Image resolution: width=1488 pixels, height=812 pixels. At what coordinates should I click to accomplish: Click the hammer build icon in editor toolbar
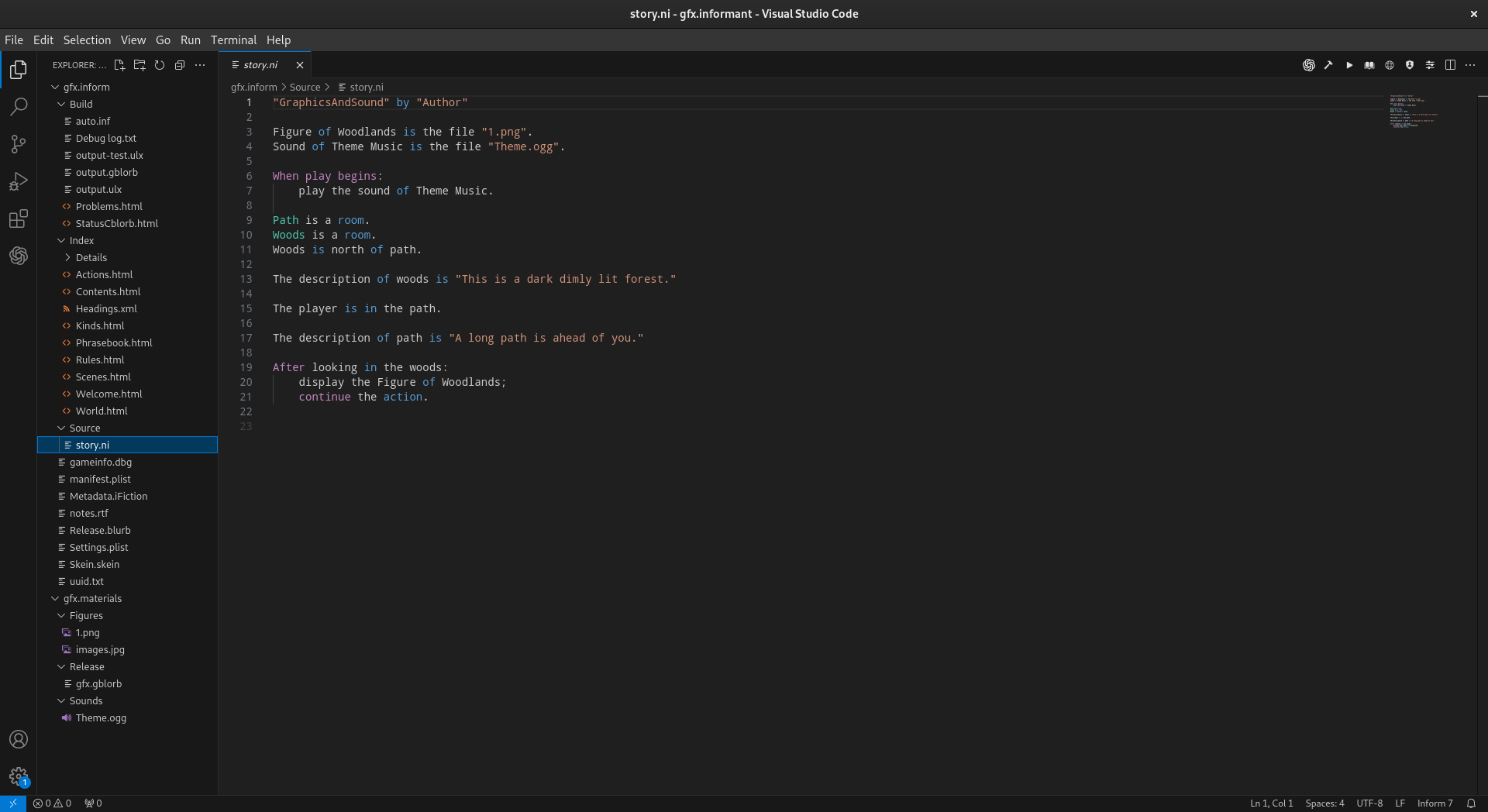[1328, 65]
